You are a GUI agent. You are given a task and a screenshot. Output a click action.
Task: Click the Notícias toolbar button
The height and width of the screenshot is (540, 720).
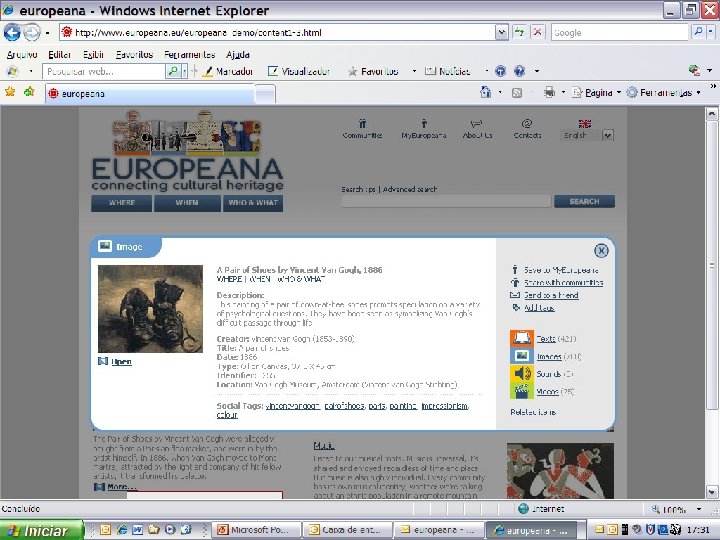pos(448,71)
